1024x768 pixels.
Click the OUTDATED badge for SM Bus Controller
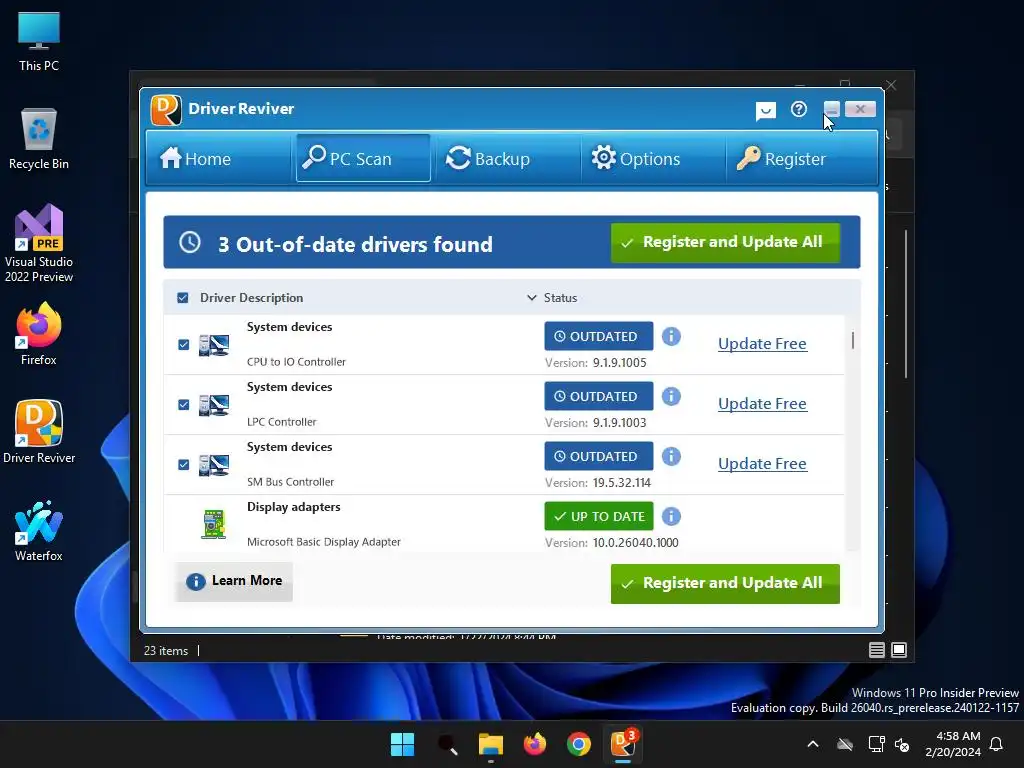coord(599,456)
